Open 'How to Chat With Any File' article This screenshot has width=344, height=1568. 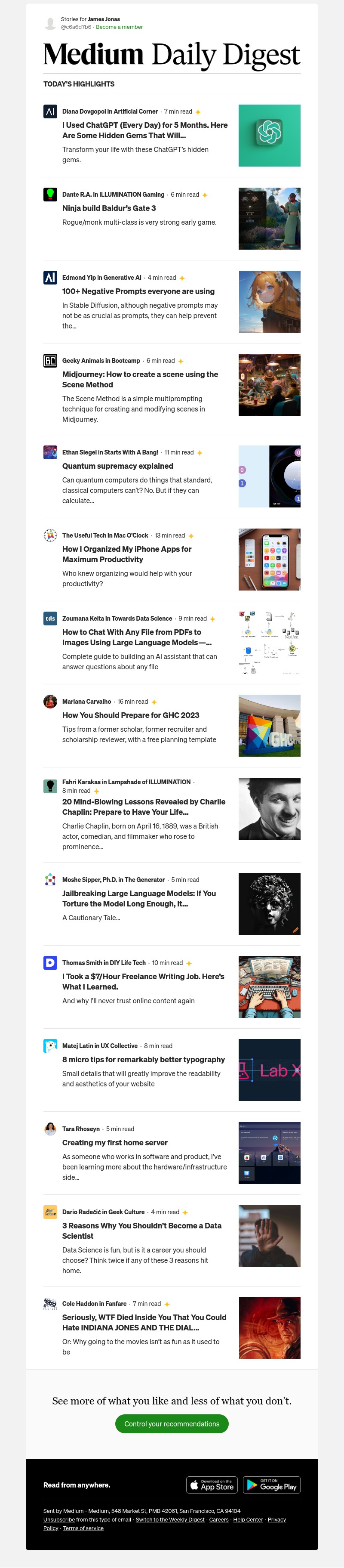tap(137, 637)
